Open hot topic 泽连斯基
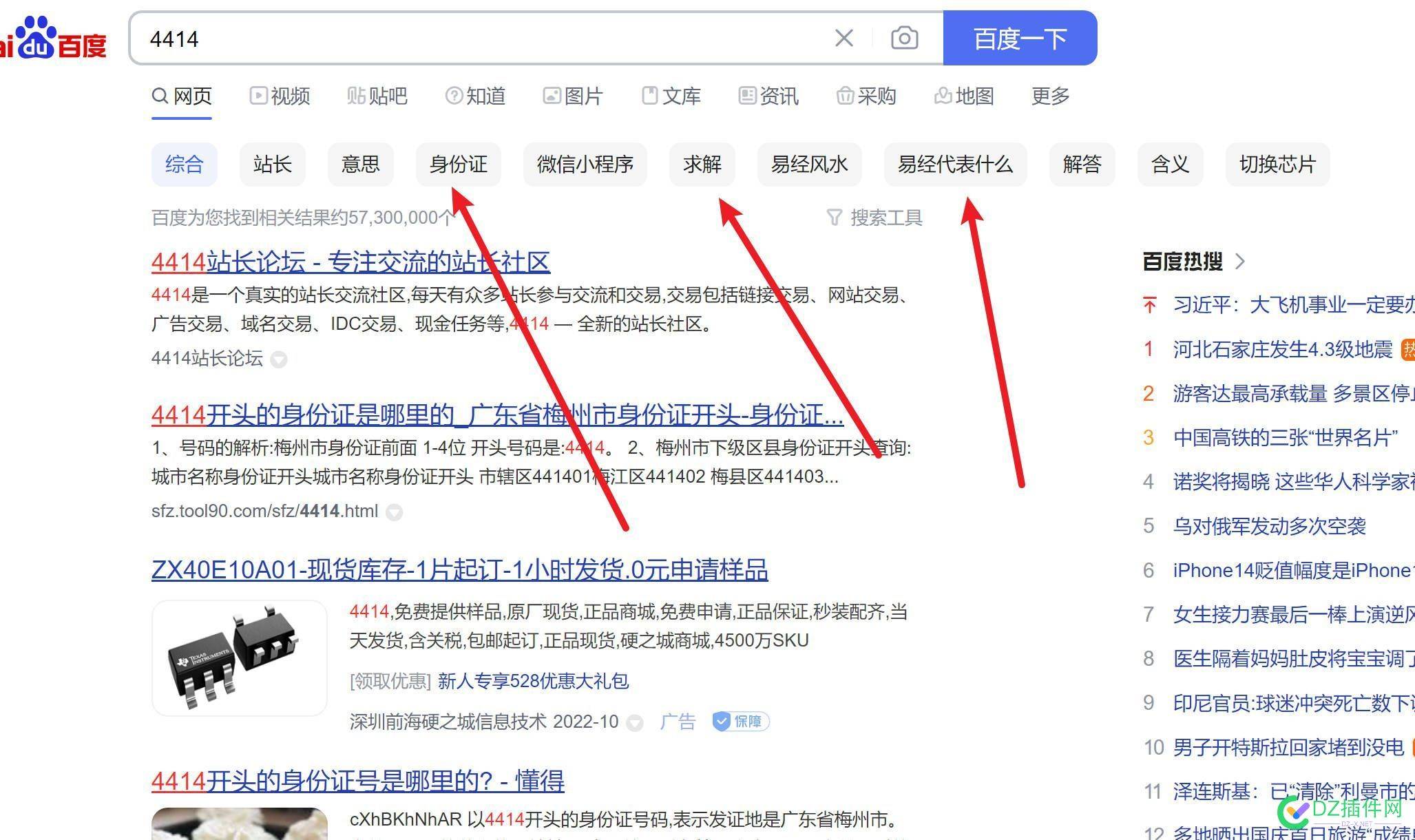The height and width of the screenshot is (840, 1415). (x=1294, y=792)
